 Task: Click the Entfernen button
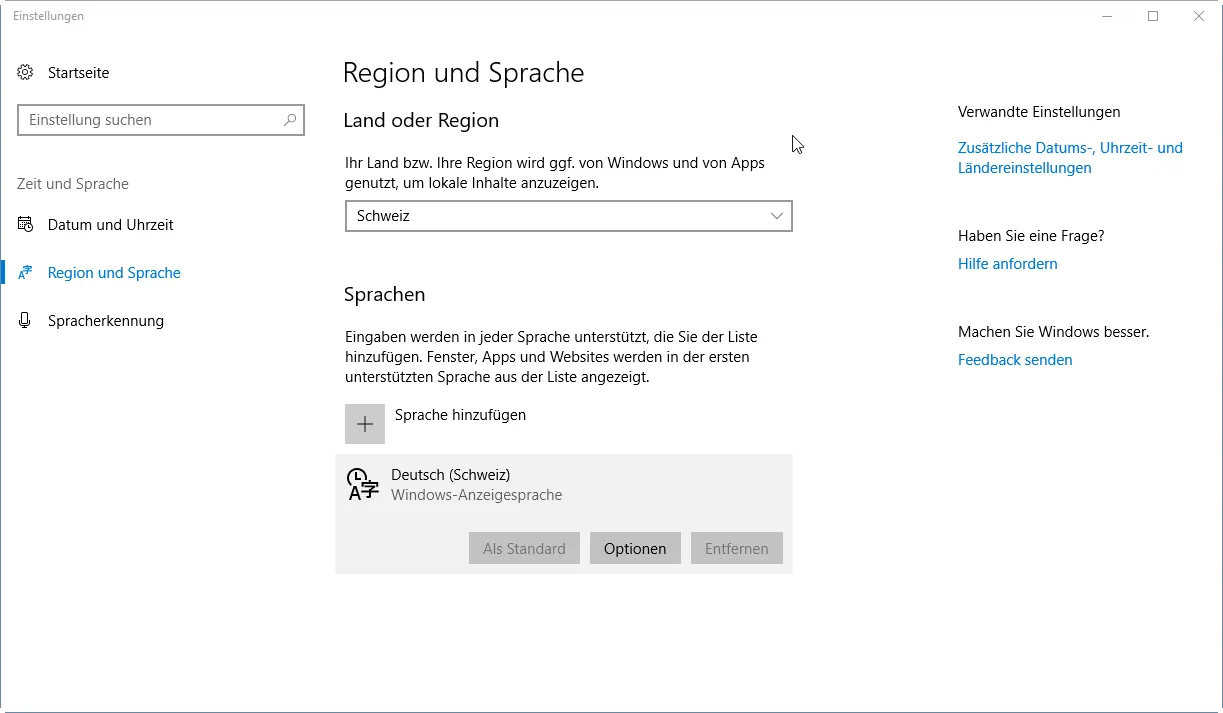(736, 548)
